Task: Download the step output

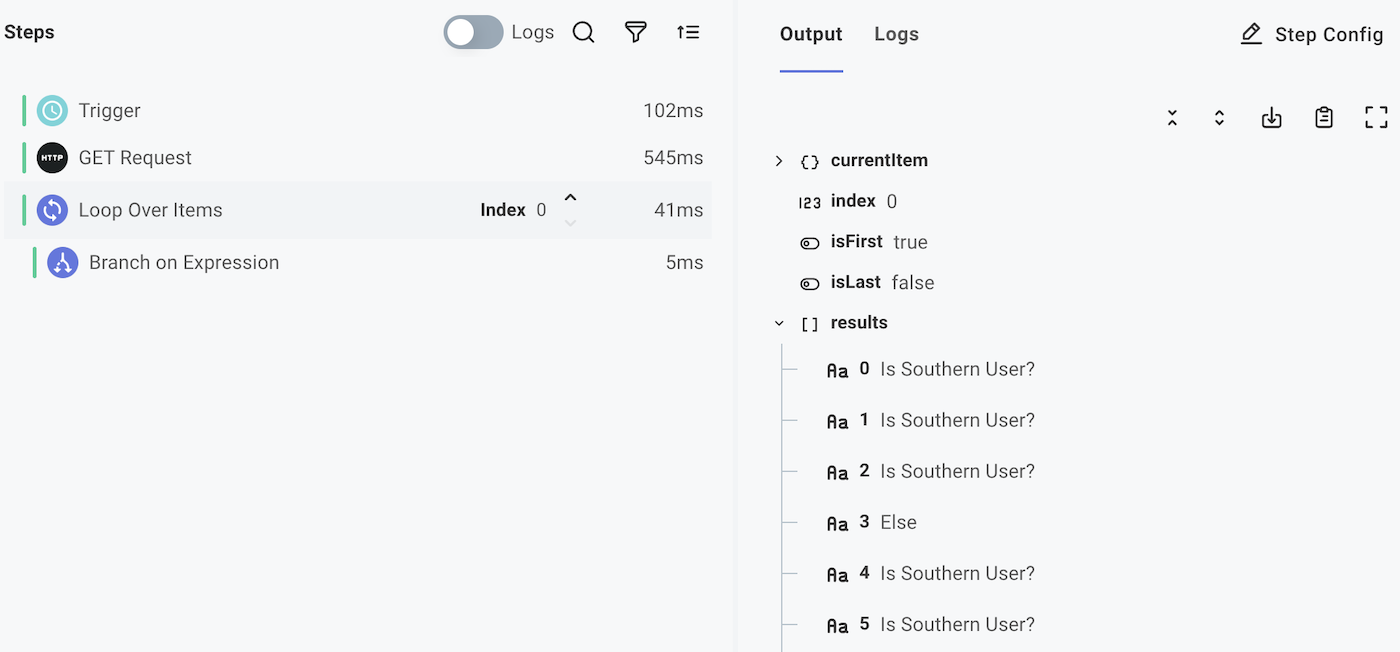Action: pyautogui.click(x=1271, y=117)
